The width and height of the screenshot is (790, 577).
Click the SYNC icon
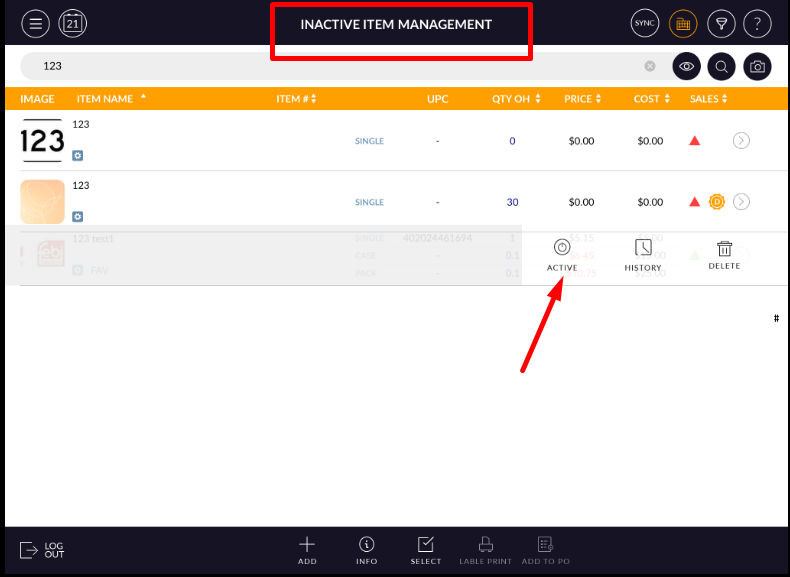[645, 23]
